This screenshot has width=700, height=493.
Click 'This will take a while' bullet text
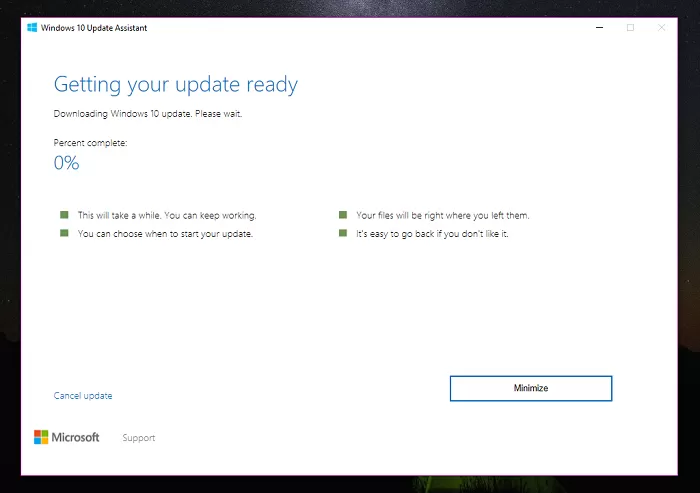coord(167,215)
